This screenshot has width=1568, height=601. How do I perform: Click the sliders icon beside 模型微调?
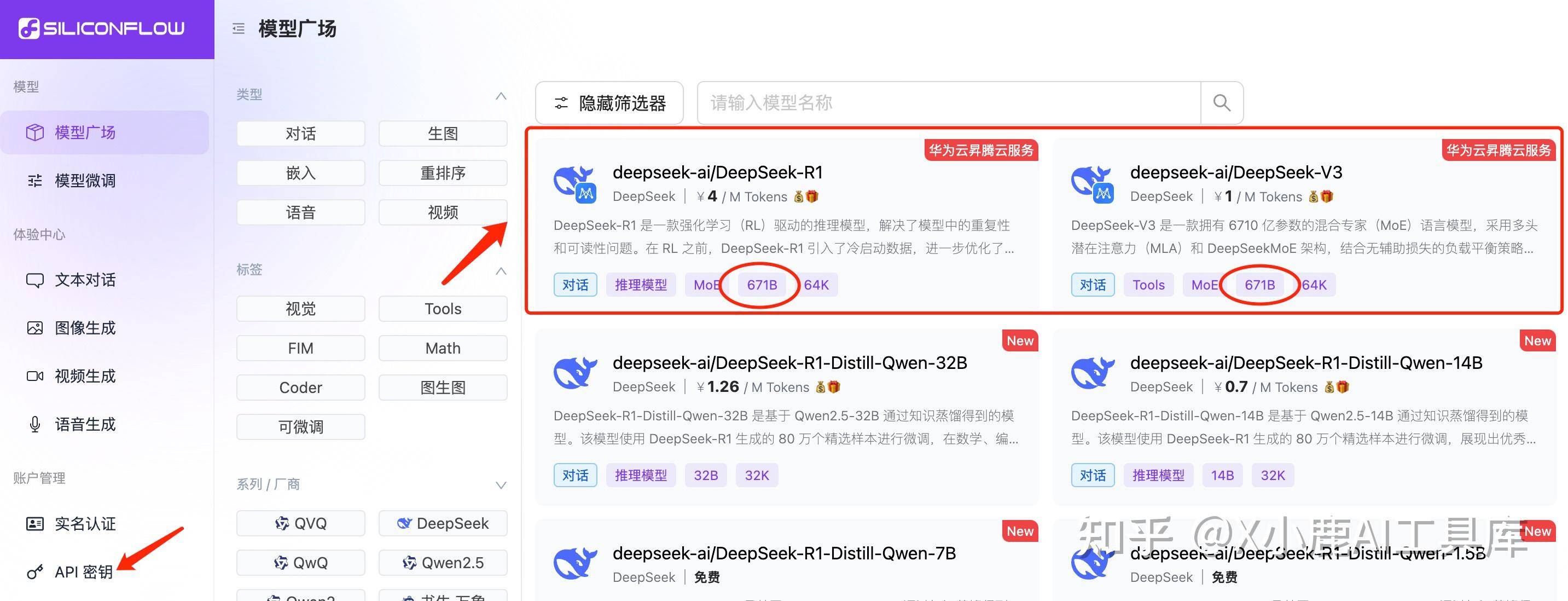(34, 180)
